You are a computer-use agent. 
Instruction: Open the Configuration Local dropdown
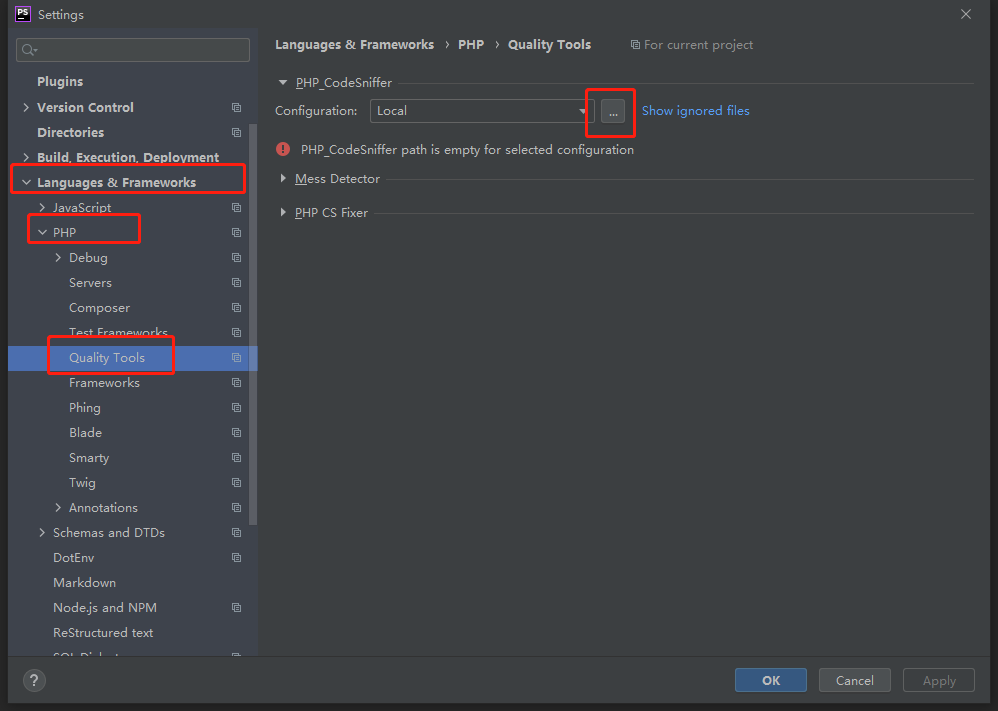pyautogui.click(x=482, y=111)
